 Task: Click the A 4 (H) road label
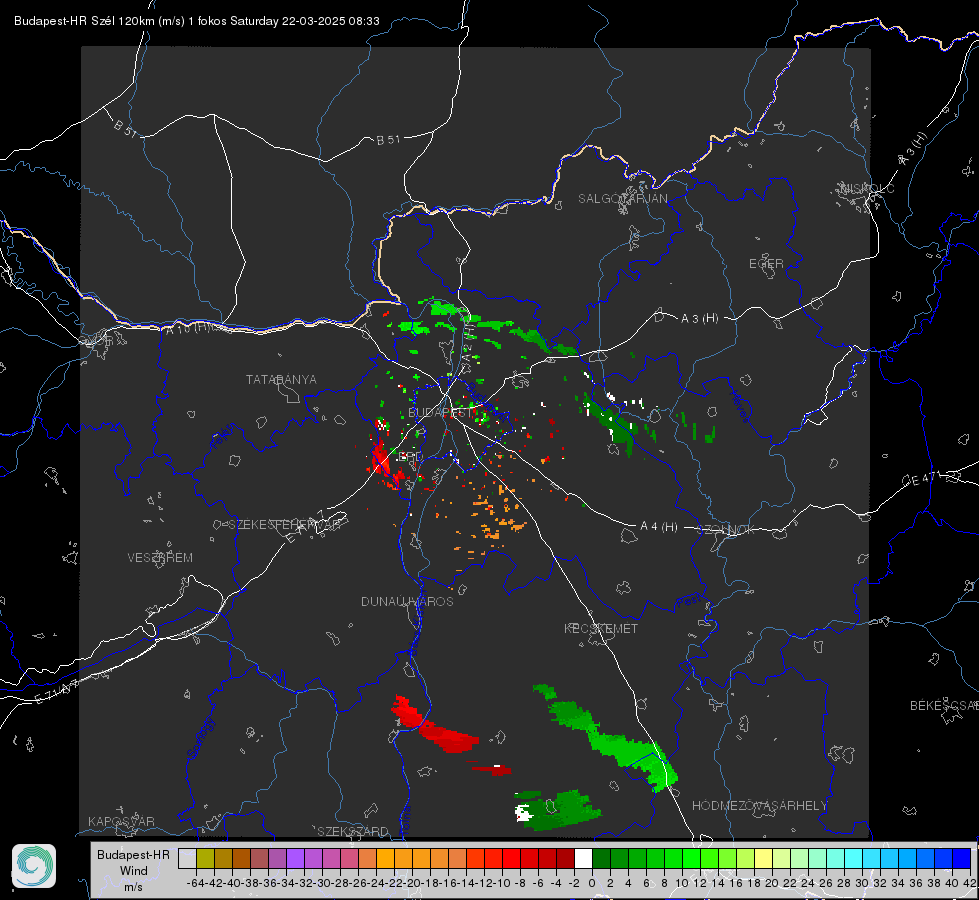[x=659, y=527]
